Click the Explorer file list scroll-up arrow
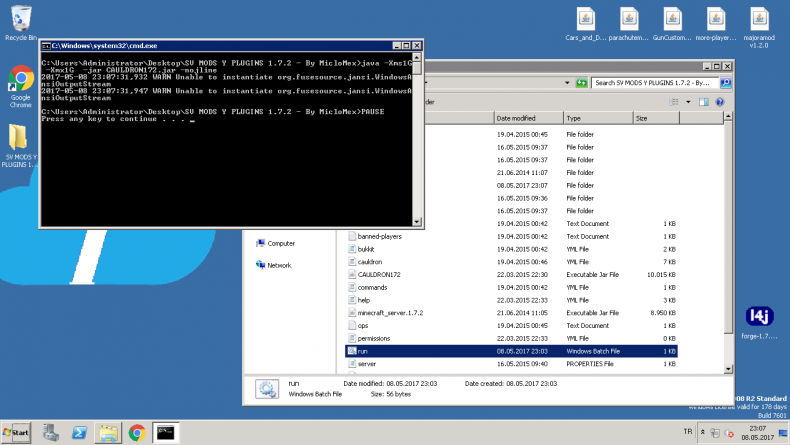The image size is (790, 445). 728,116
